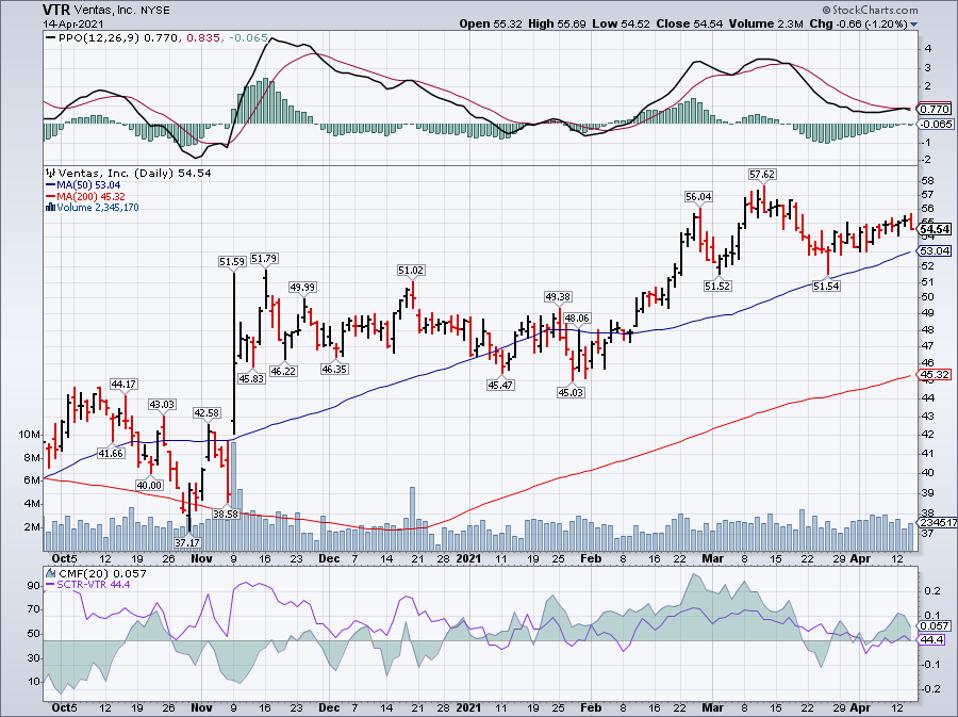Select the black line marker before PPO(12,26,9)

point(50,38)
